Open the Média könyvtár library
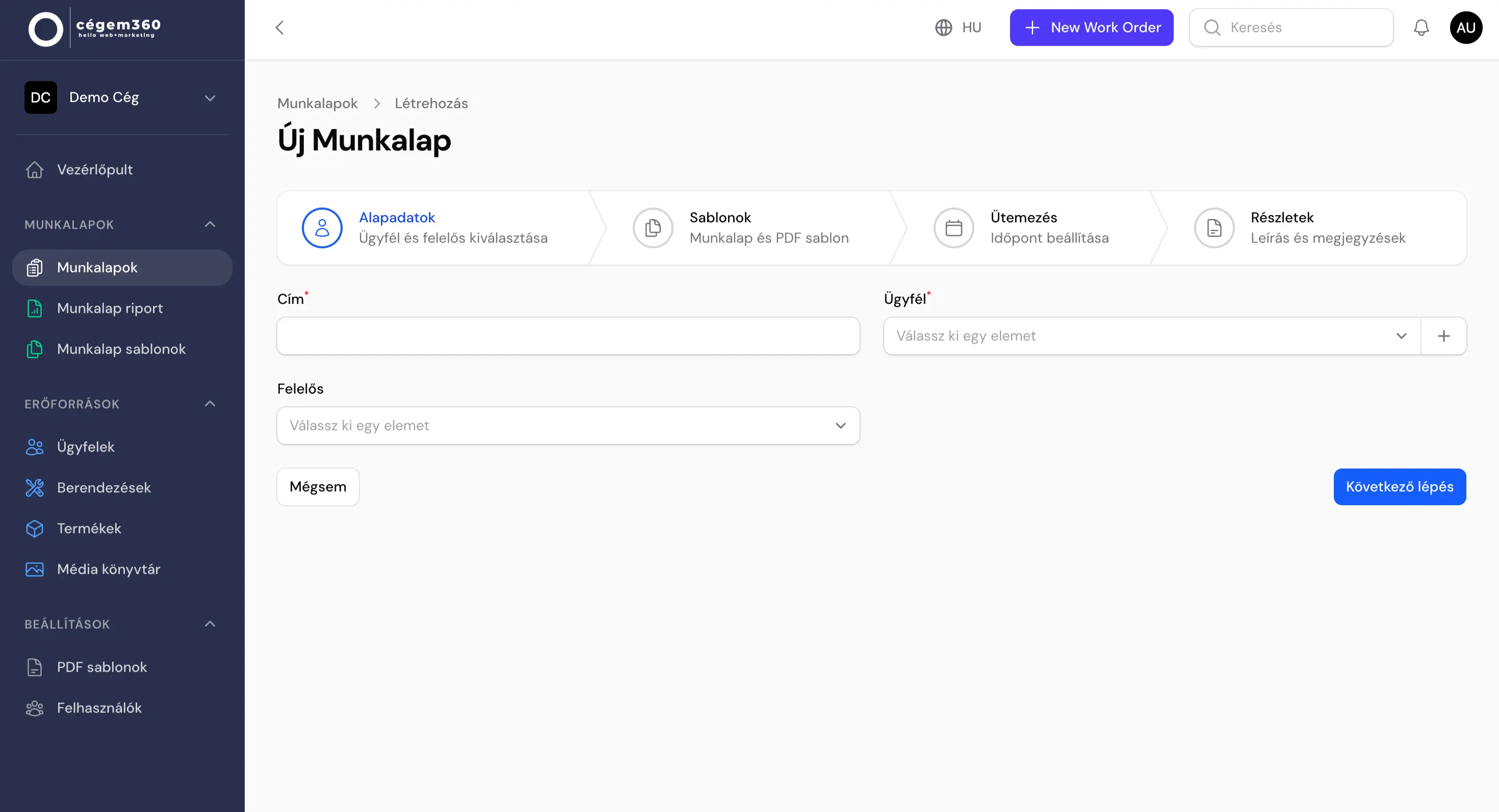1499x812 pixels. [x=35, y=569]
